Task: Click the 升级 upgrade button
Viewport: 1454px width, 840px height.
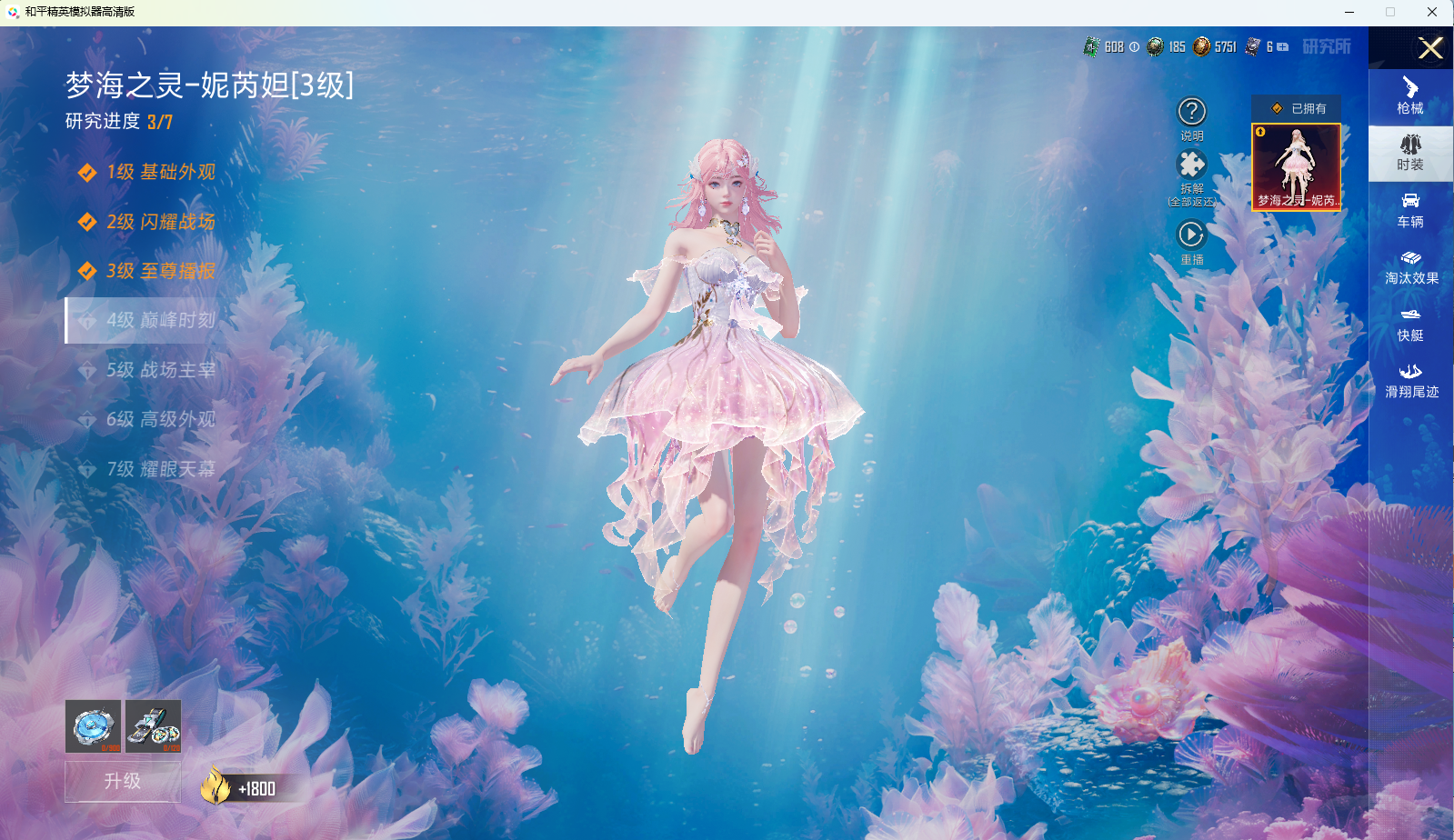Action: [123, 781]
